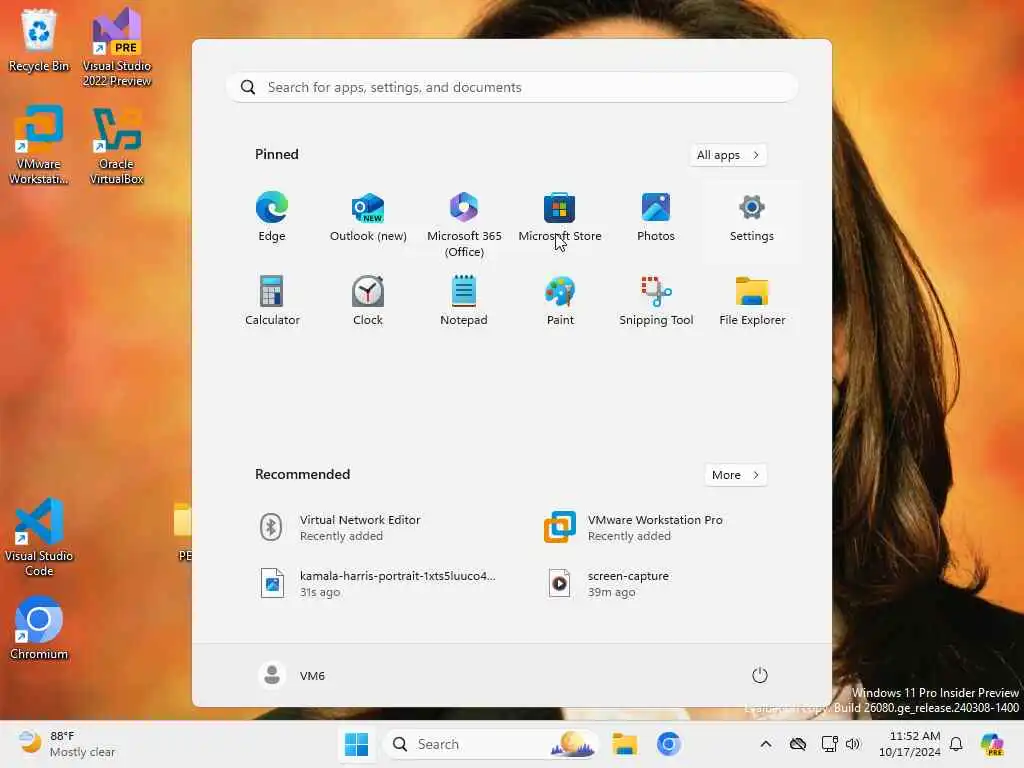Open Notepad from the Start menu
1024x768 pixels.
pos(464,300)
